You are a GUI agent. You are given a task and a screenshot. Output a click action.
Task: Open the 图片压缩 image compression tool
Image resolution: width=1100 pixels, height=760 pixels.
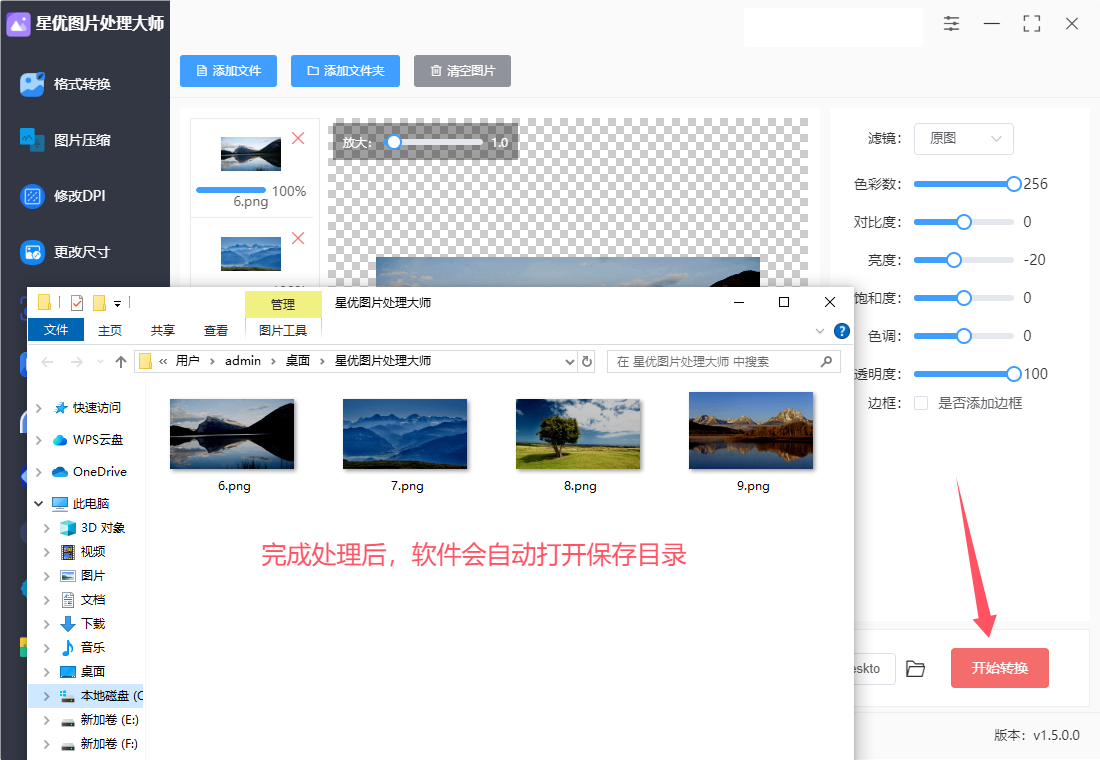tap(65, 140)
